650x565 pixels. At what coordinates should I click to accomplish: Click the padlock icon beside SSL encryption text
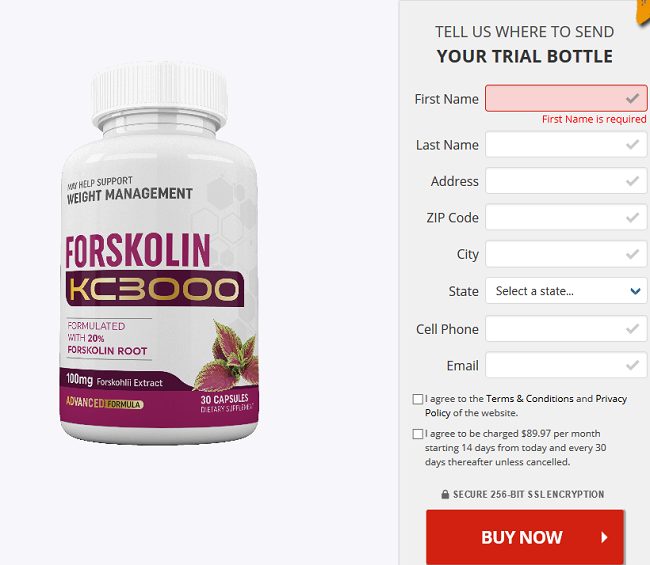tap(445, 494)
